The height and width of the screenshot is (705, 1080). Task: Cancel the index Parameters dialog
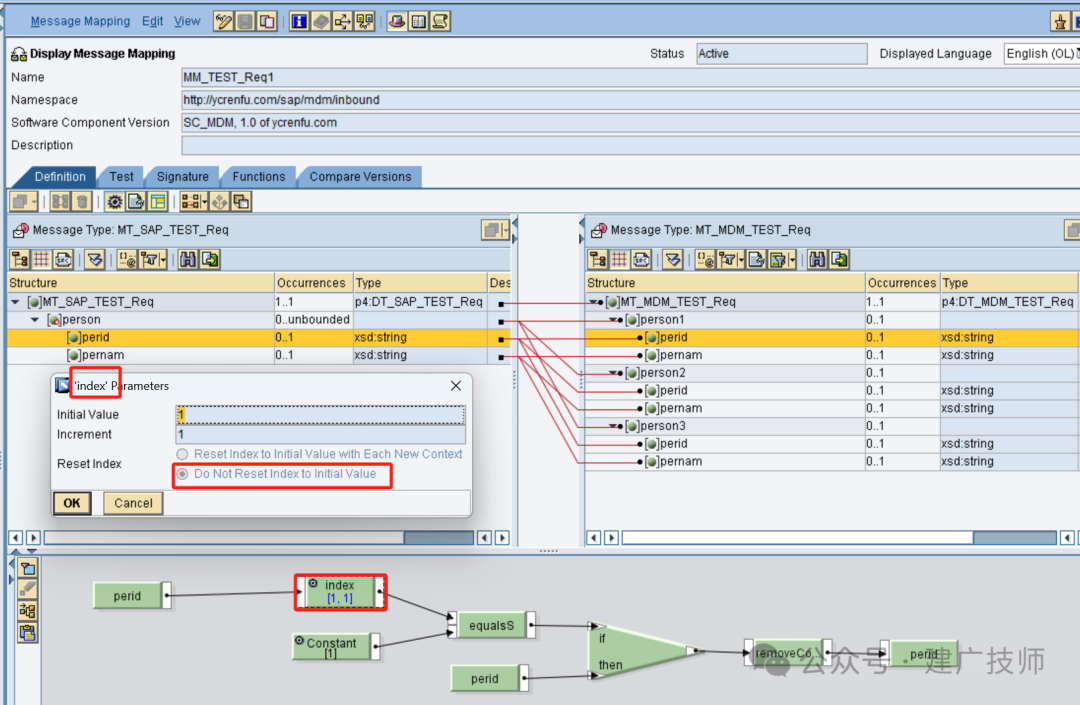[x=133, y=503]
